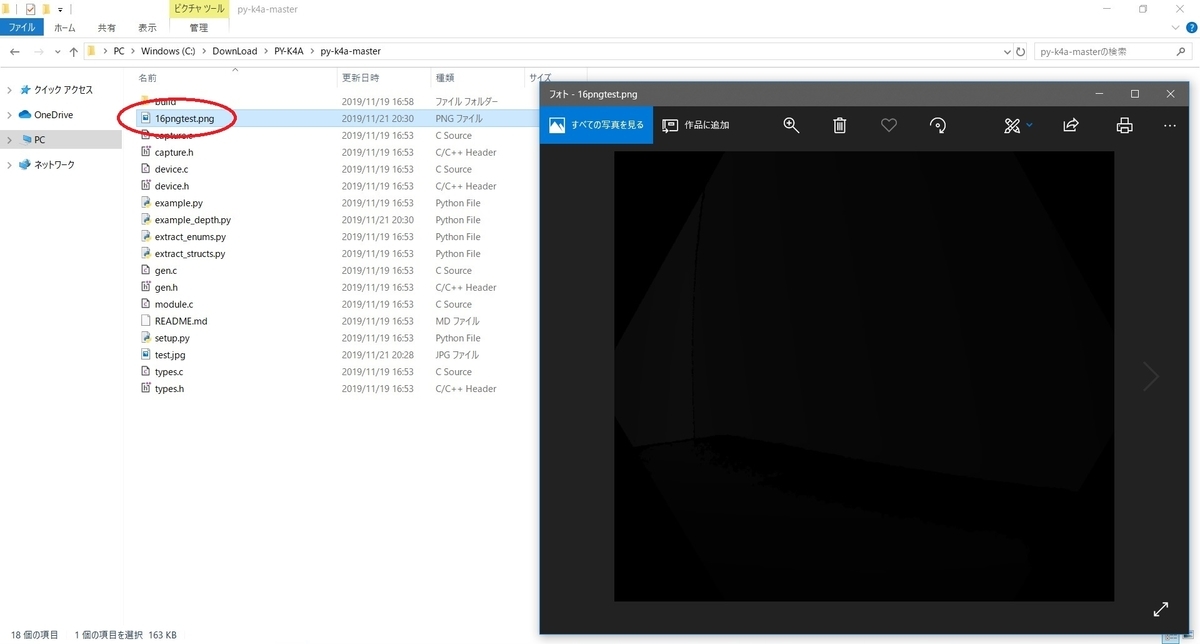Open the quick access toolbar customize dropdown
1200x644 pixels.
[60, 10]
